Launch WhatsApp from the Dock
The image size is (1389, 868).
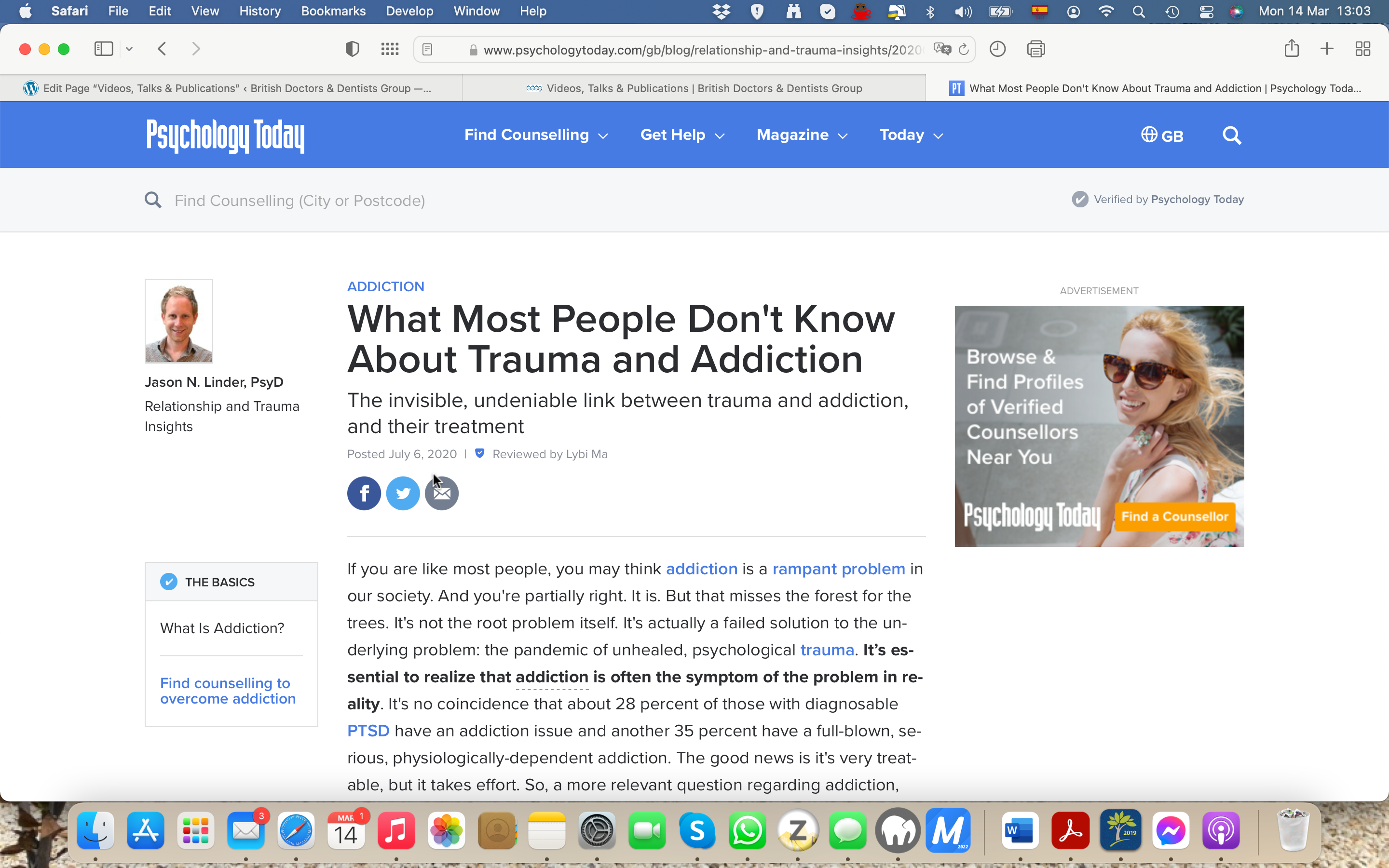[747, 830]
